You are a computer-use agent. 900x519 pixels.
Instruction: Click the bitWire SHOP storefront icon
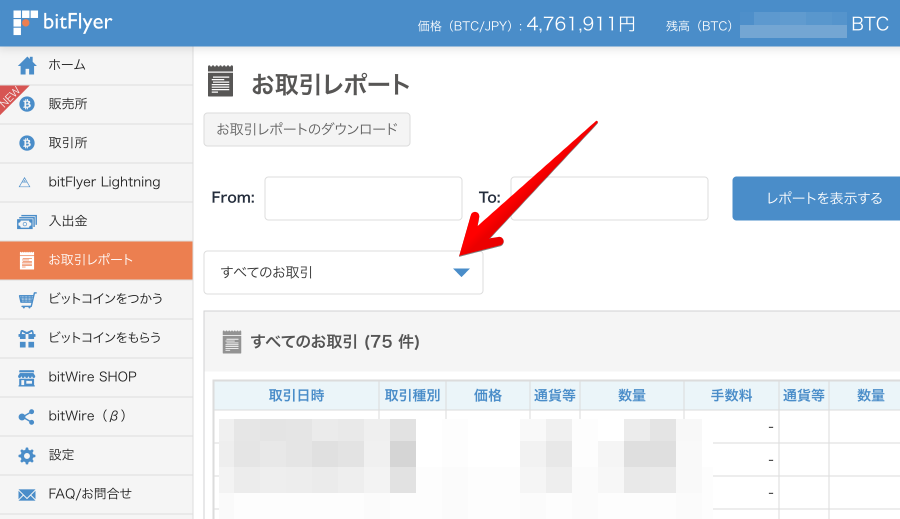pos(26,378)
